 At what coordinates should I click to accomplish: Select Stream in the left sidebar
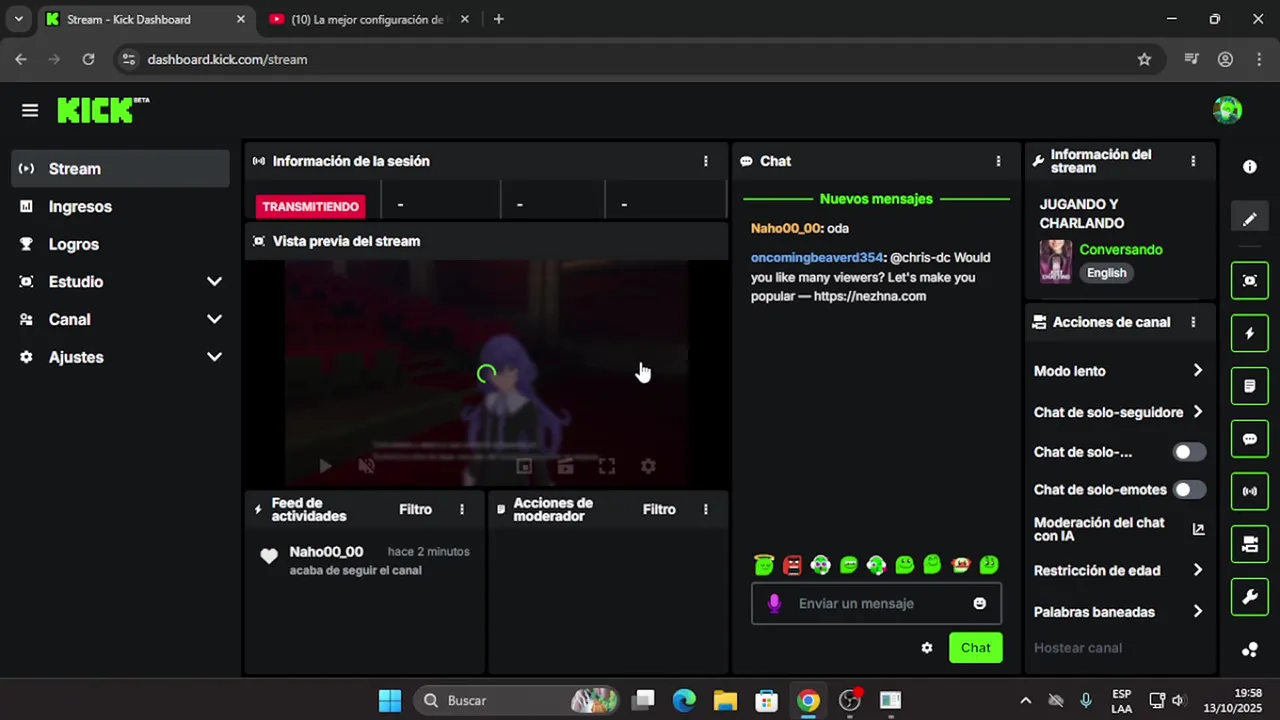tap(121, 169)
